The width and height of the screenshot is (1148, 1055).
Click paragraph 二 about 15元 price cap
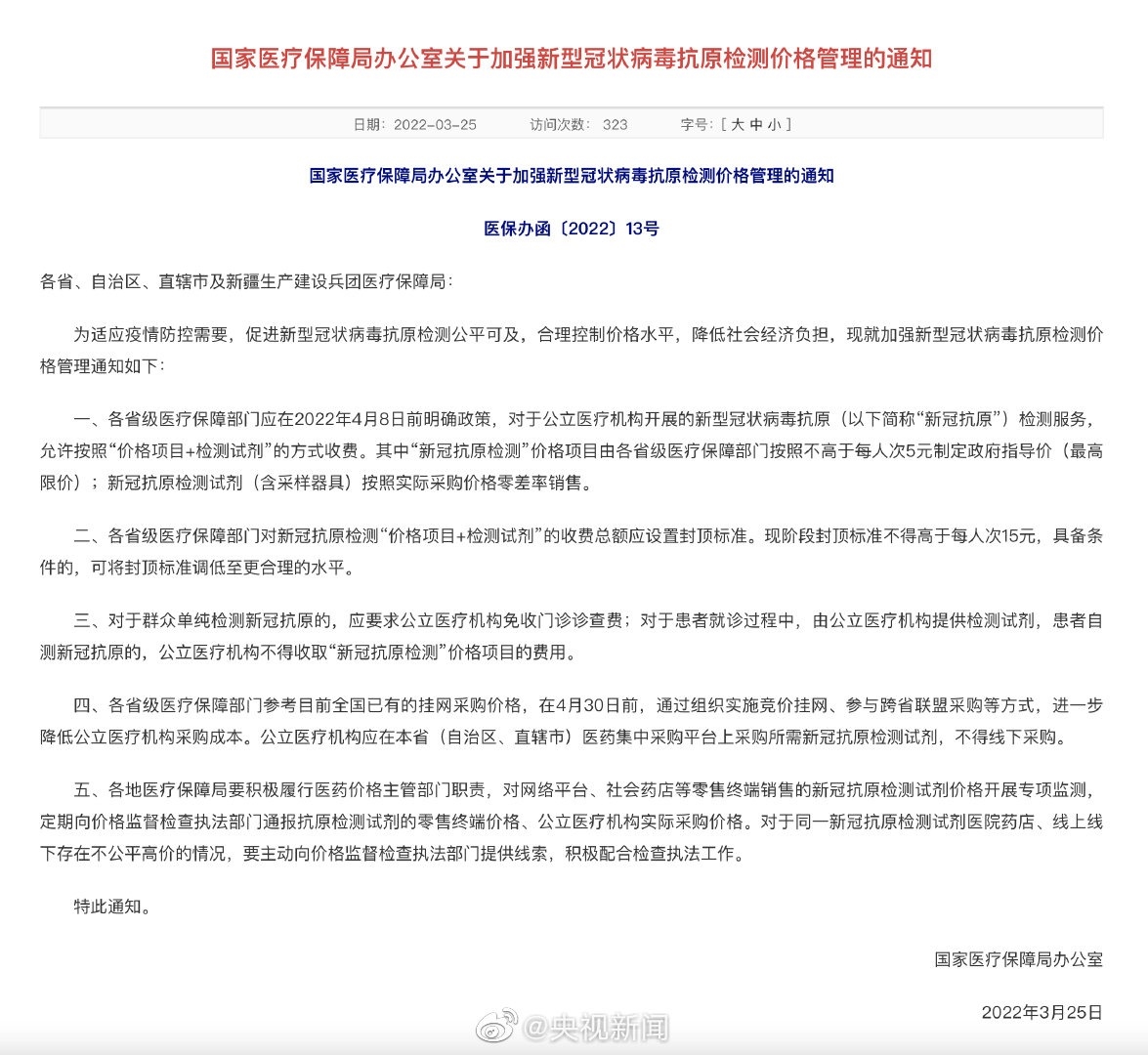[572, 551]
